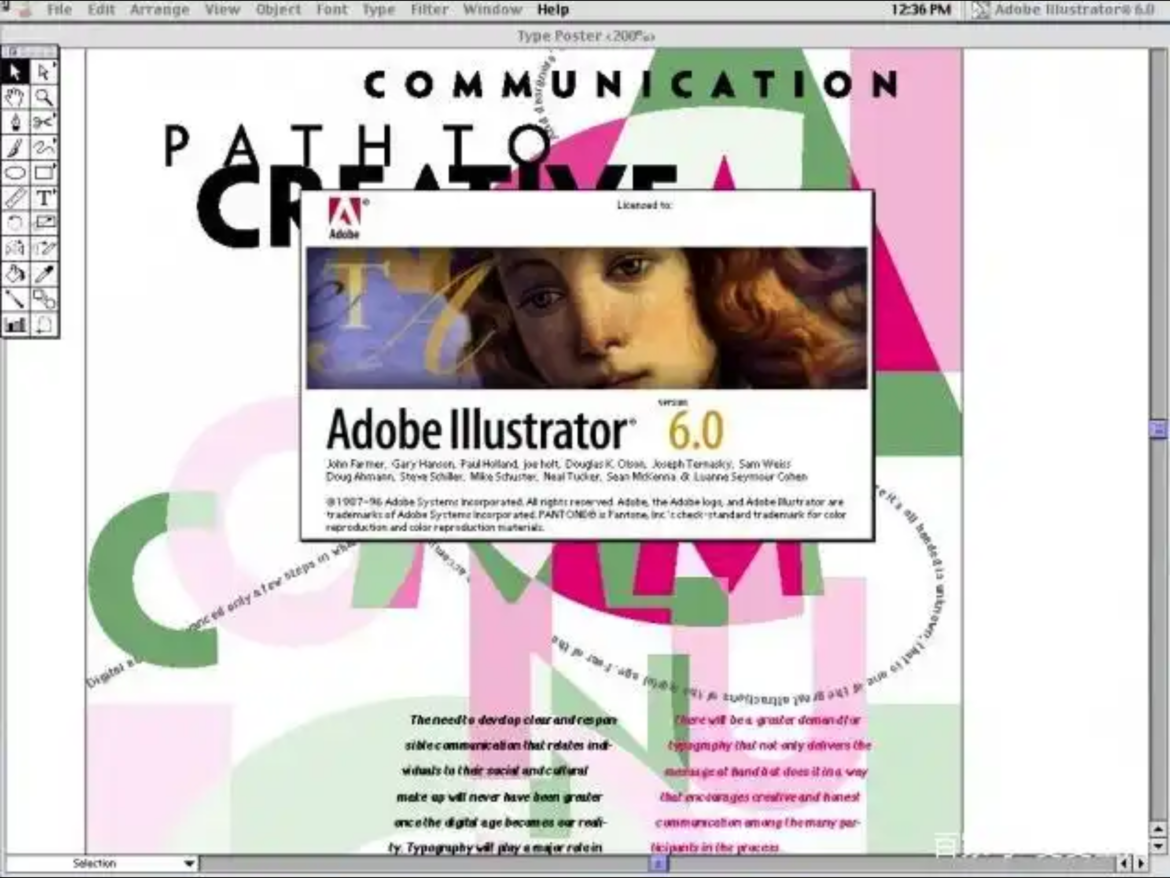Screen dimensions: 1170x878
Task: Pick the Oval shape tool
Action: click(14, 173)
